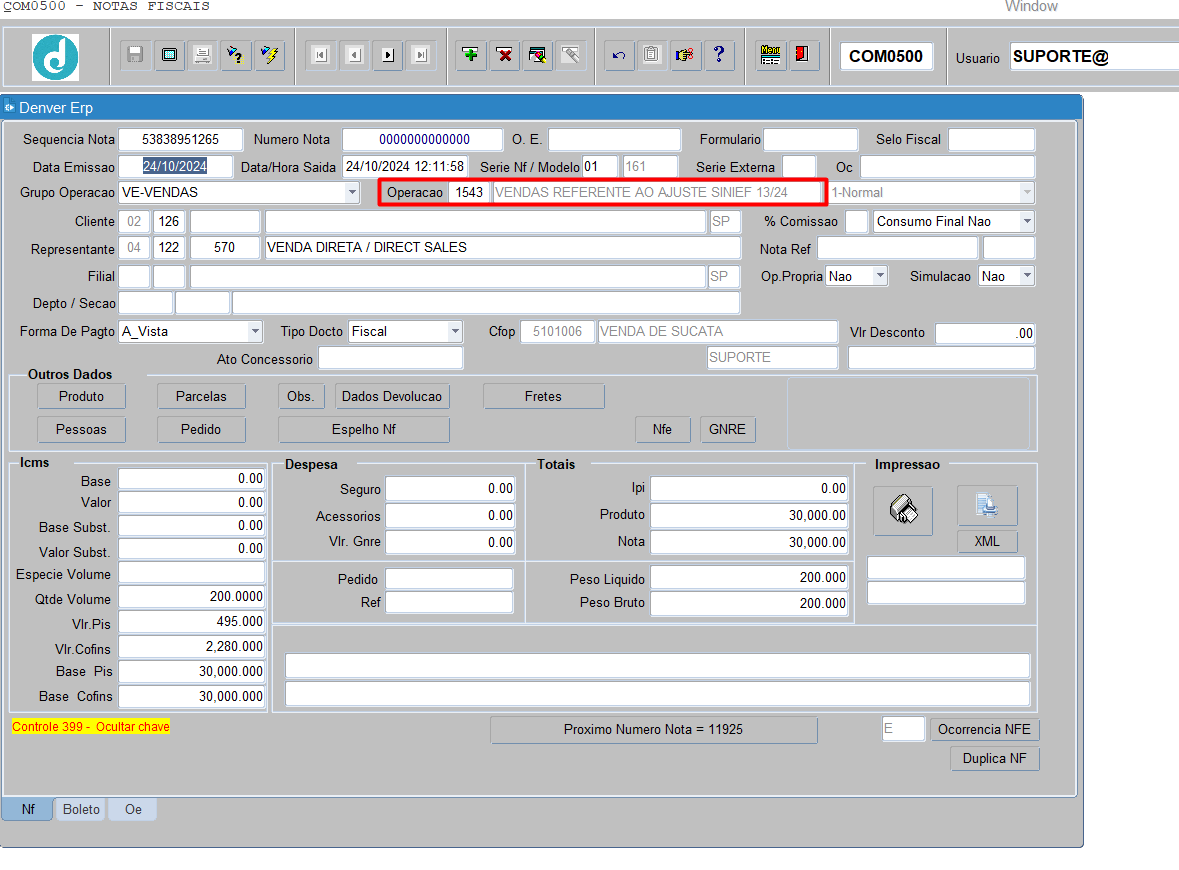Click the Dados Devolucao button
Screen dimensions: 1179x870
click(x=392, y=396)
